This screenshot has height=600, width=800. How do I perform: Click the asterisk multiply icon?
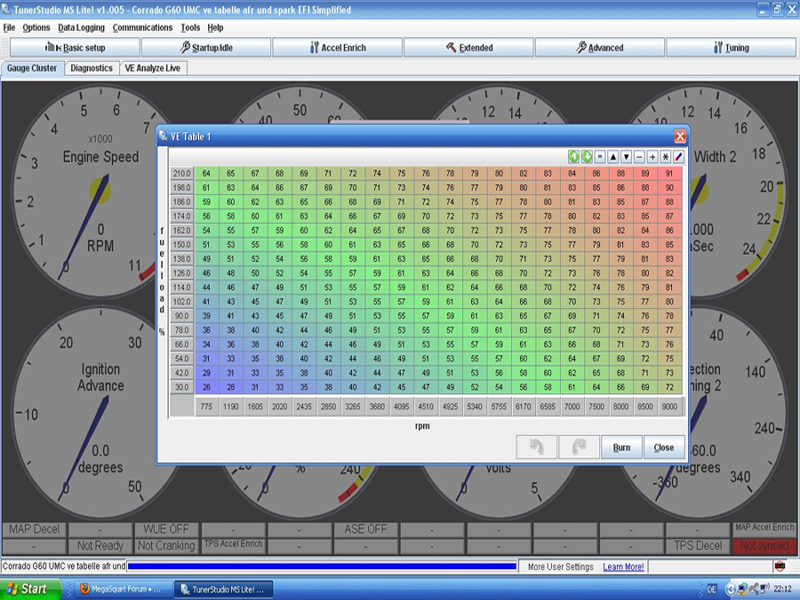pos(665,157)
